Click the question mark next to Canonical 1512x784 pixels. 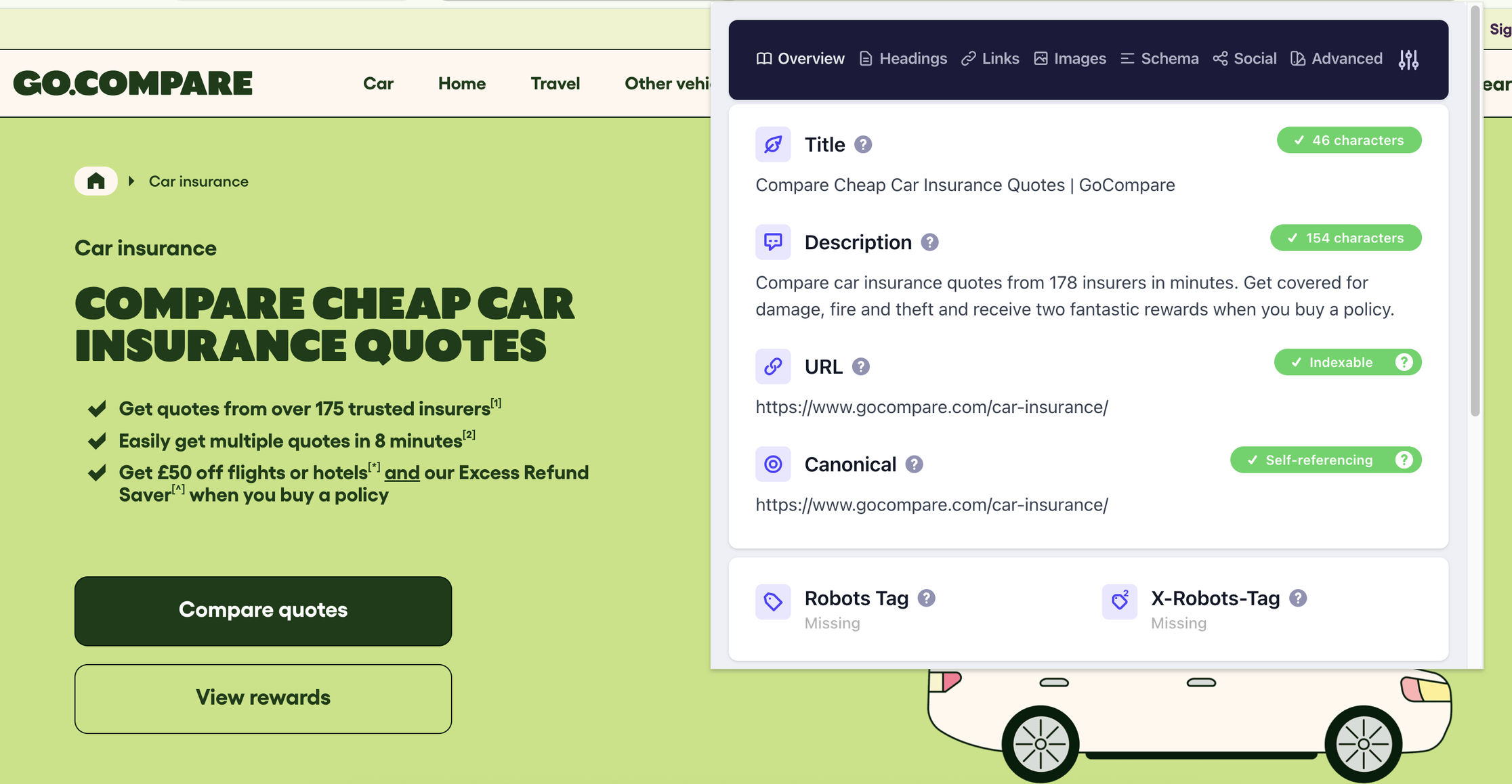tap(914, 464)
